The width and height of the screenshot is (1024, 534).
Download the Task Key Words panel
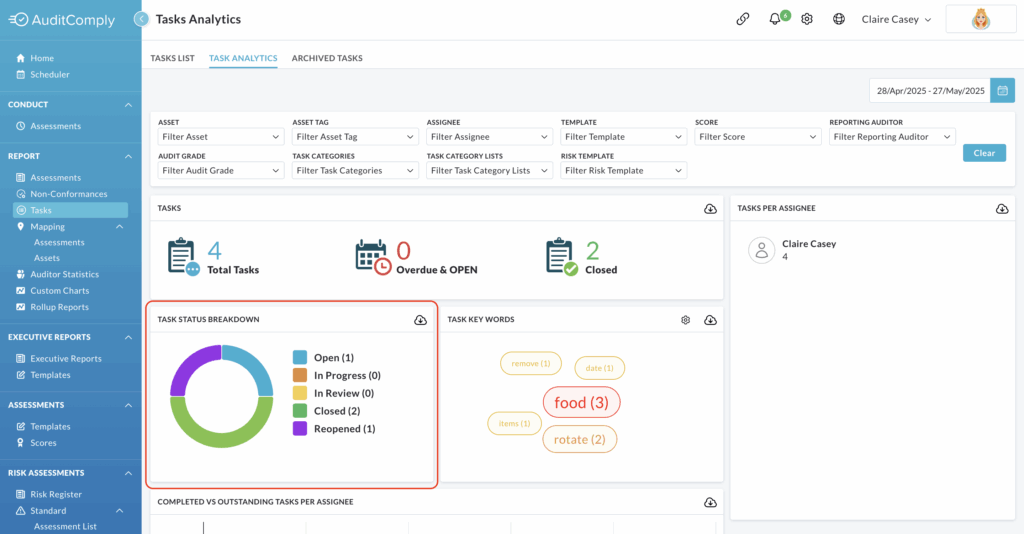[x=711, y=320]
